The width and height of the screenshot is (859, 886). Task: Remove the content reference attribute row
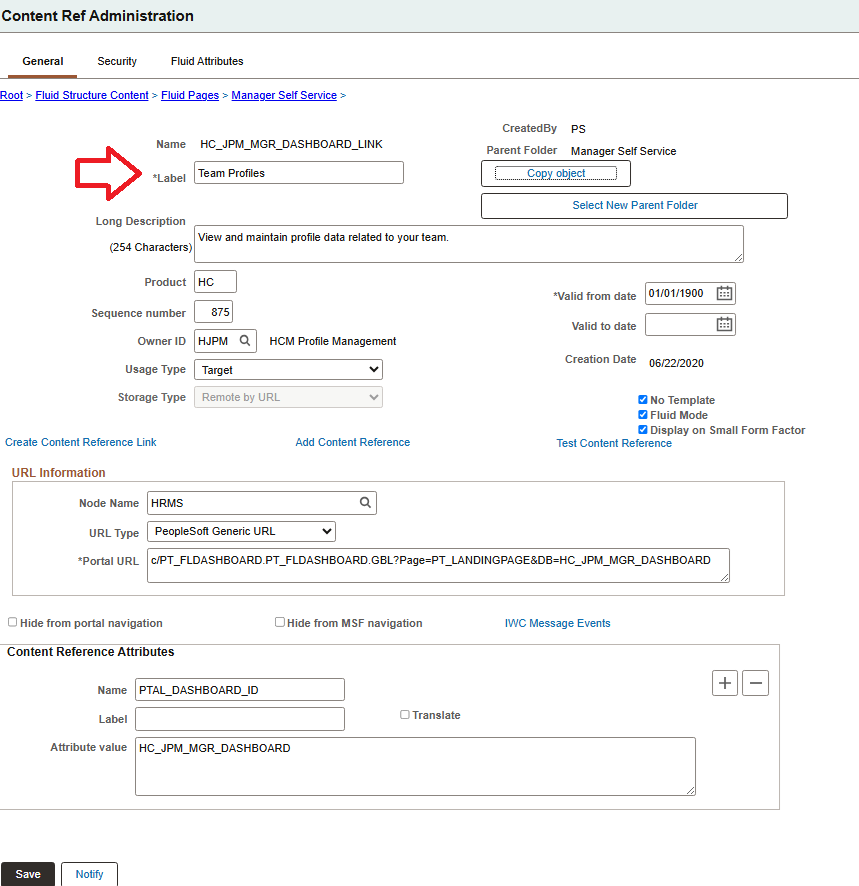755,683
